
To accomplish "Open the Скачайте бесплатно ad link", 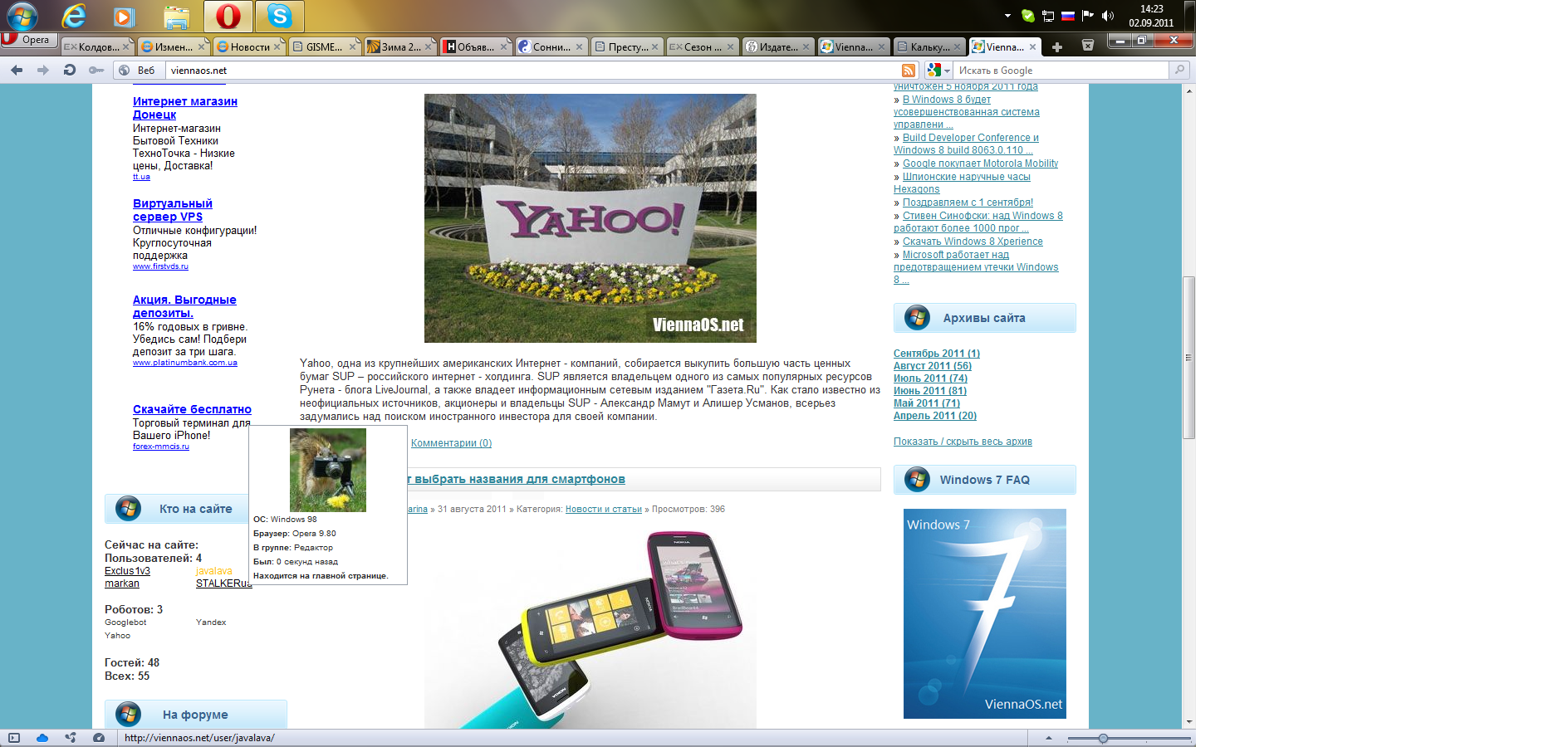I will coord(192,409).
